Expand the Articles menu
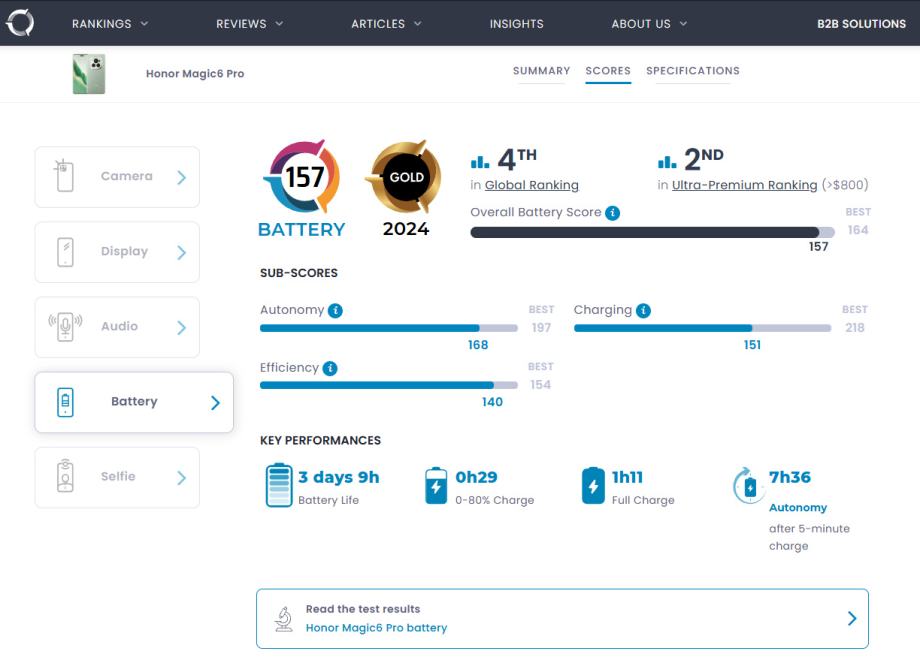Screen dimensions: 920x657 [386, 23]
